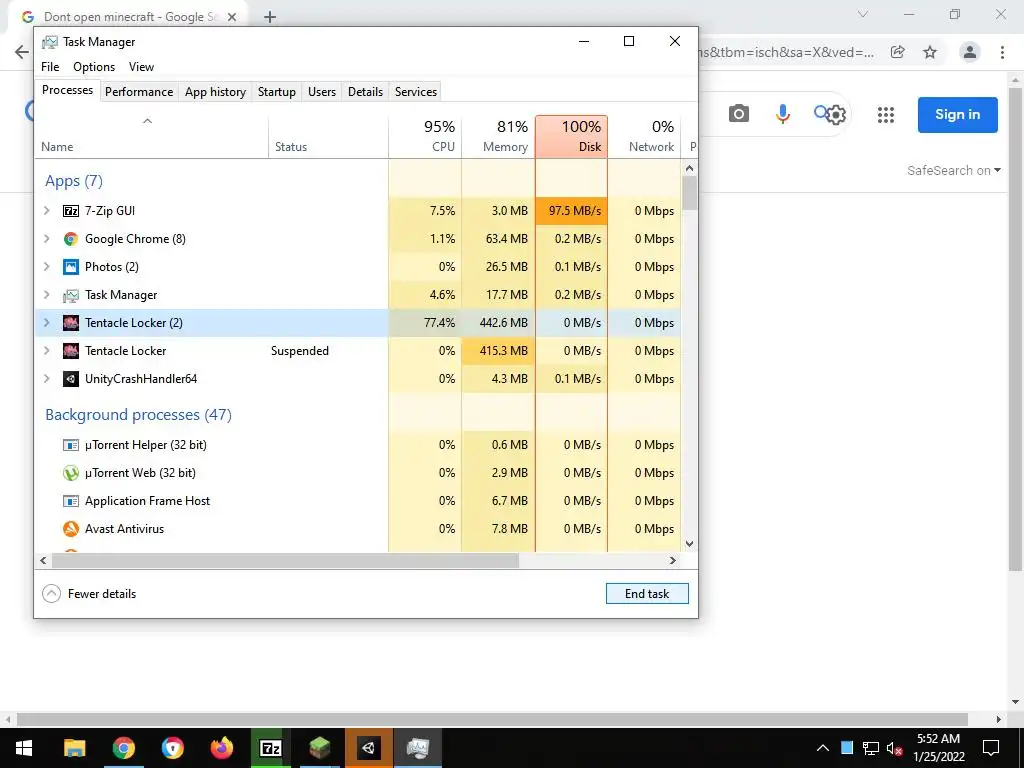Close the Dont open minecraft Chrome tab
The height and width of the screenshot is (768, 1024).
[232, 17]
